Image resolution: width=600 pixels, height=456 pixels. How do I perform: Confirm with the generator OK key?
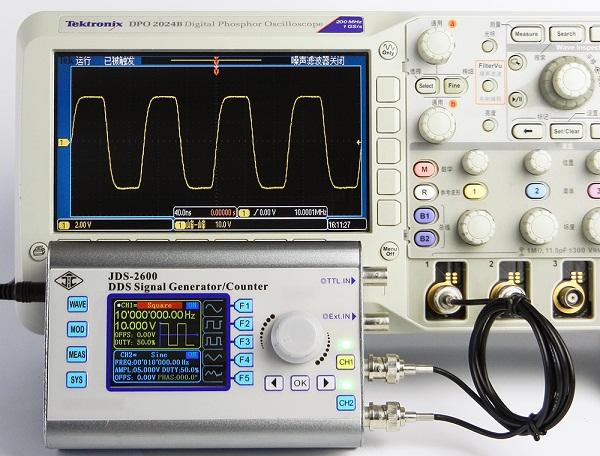[300, 383]
